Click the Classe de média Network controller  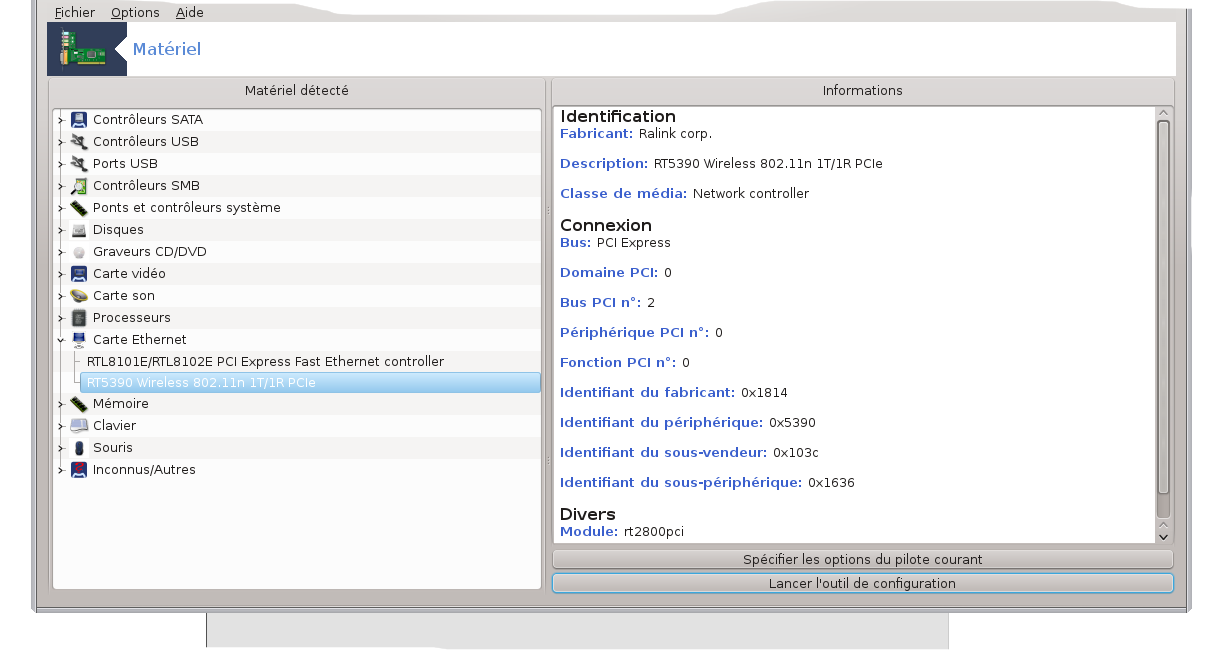tap(751, 193)
